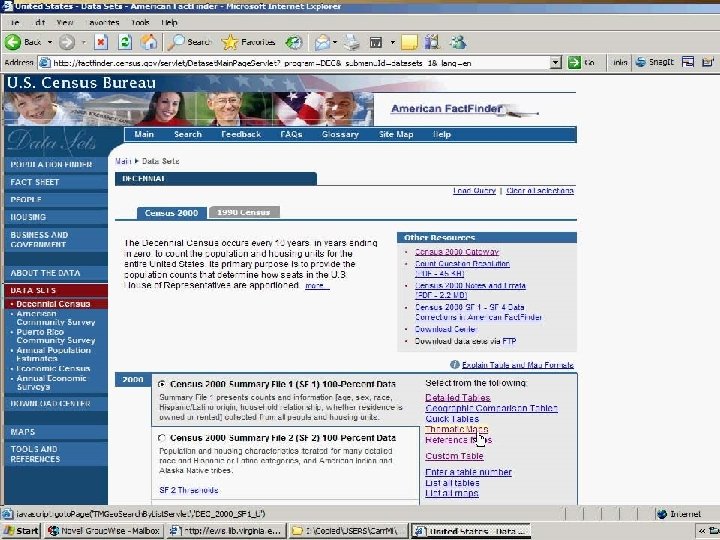Click the Edit page icon
This screenshot has height=540, width=720.
click(x=376, y=43)
